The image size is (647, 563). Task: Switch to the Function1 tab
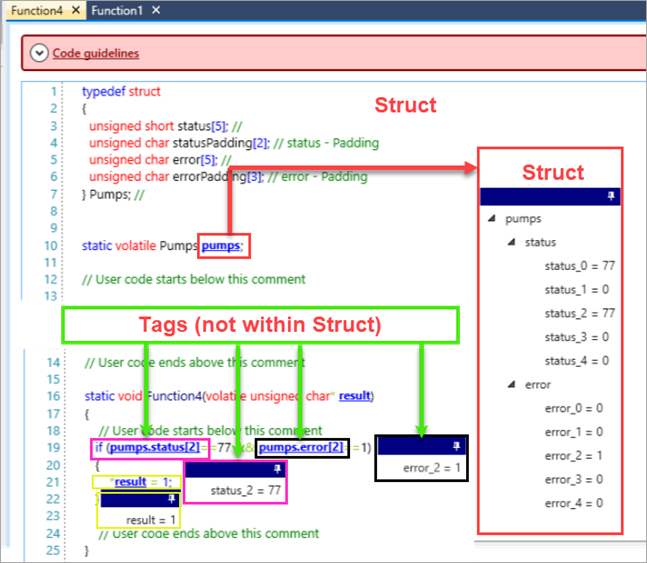click(117, 10)
